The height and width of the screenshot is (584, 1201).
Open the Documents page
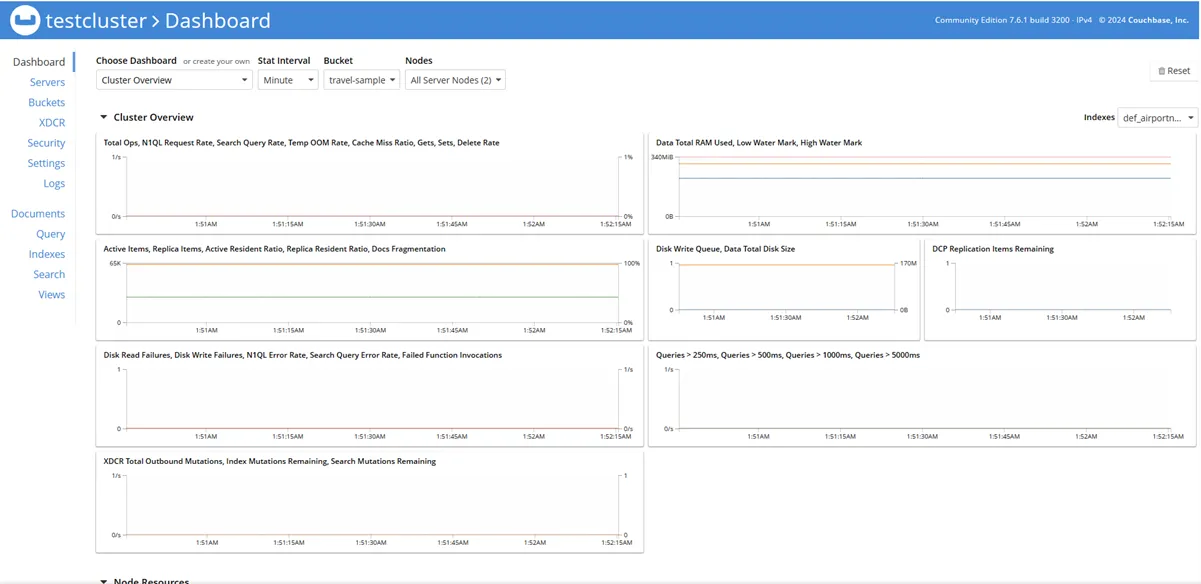click(38, 214)
